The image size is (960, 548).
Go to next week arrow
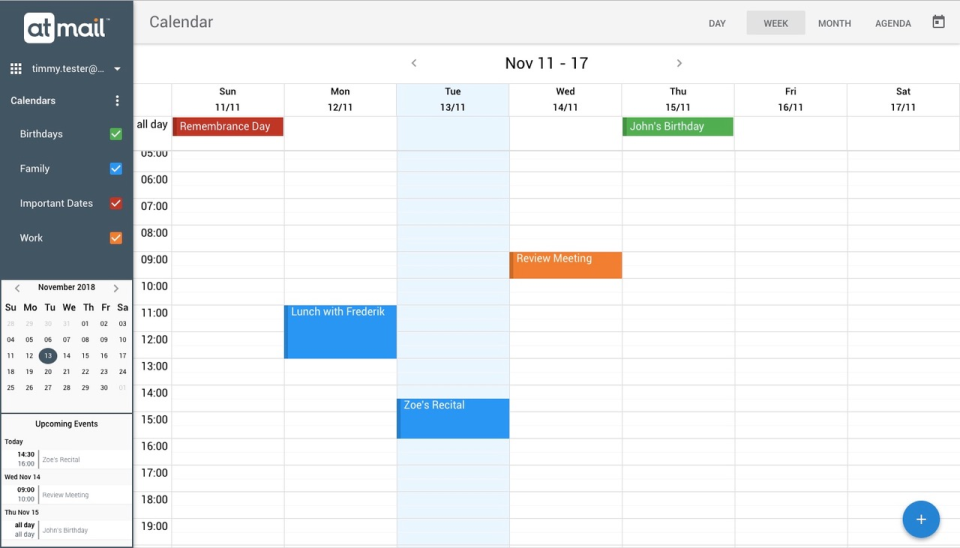pos(679,63)
